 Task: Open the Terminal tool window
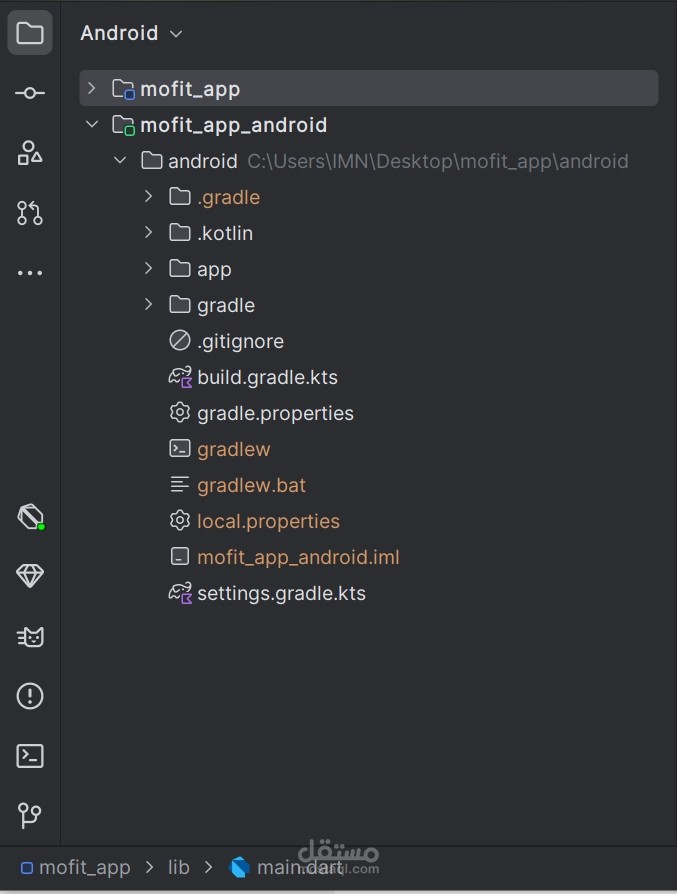point(30,756)
